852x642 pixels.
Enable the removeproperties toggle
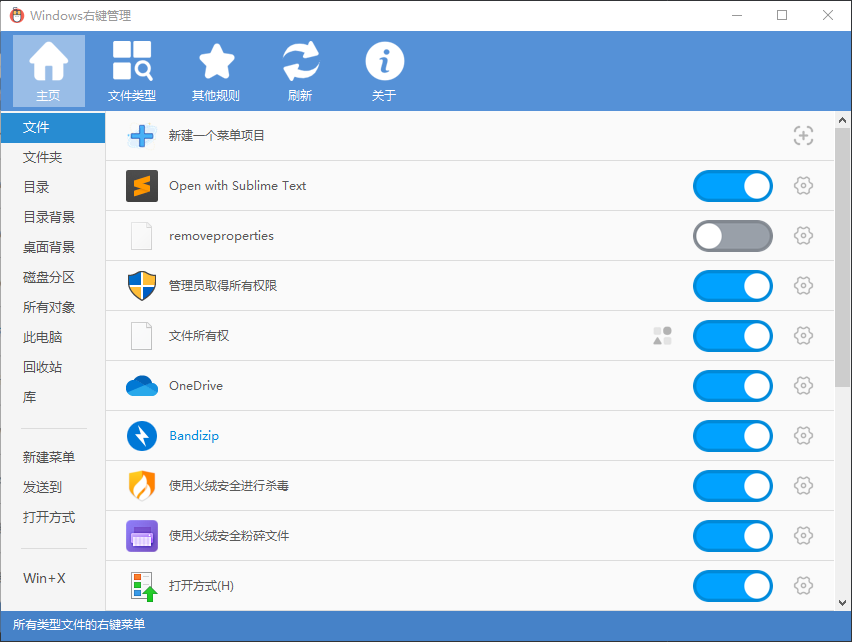click(733, 236)
